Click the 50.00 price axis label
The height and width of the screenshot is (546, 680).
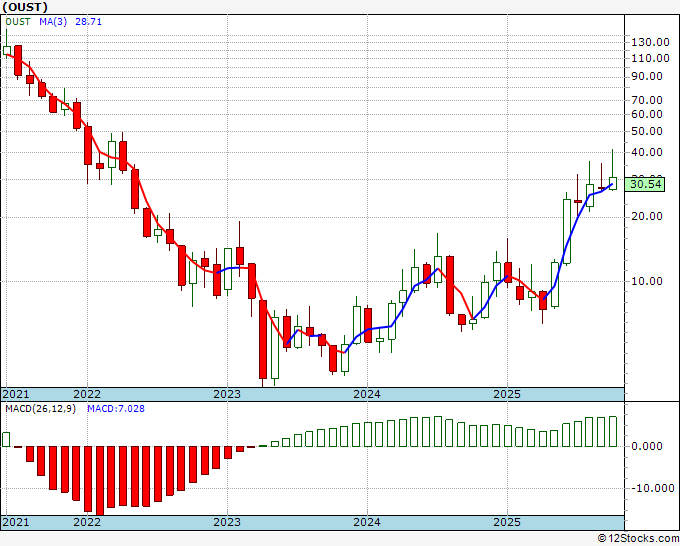(x=647, y=131)
